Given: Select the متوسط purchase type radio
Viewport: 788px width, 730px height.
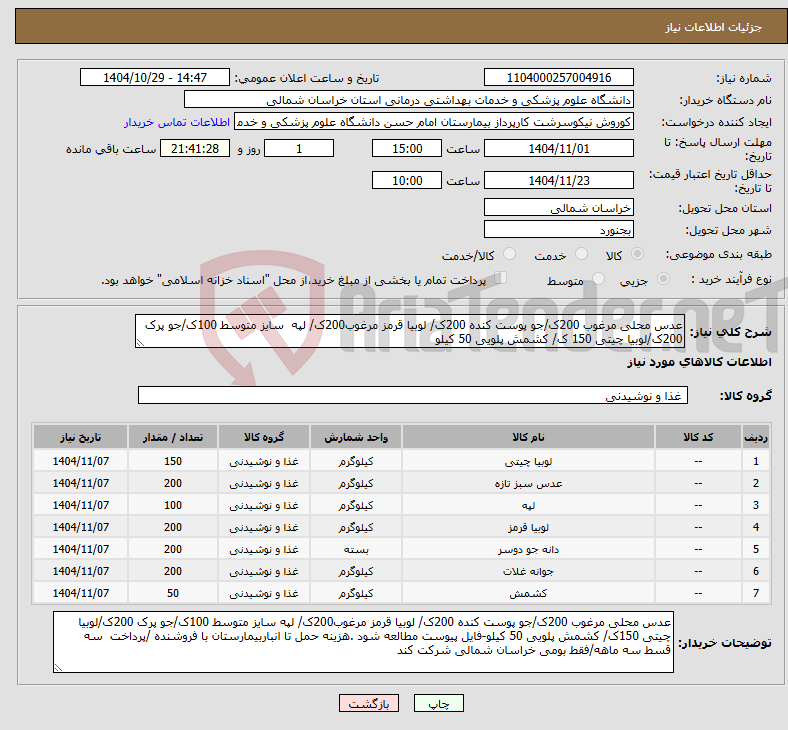Looking at the screenshot, I should click(599, 279).
